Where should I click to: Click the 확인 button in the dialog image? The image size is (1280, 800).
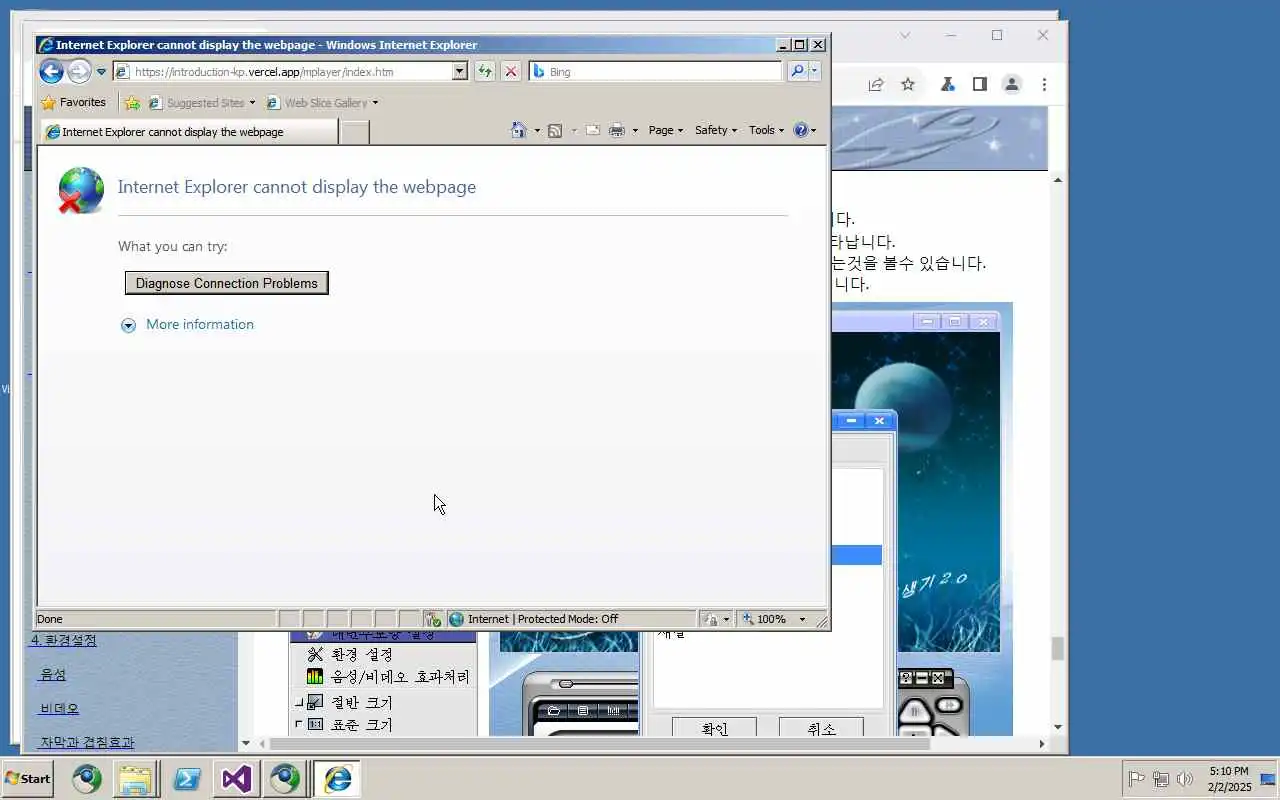coord(714,729)
